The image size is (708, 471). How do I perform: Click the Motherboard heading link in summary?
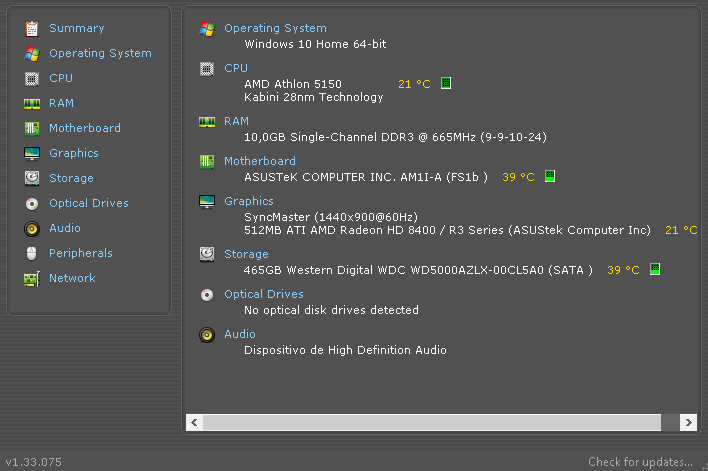[x=260, y=161]
